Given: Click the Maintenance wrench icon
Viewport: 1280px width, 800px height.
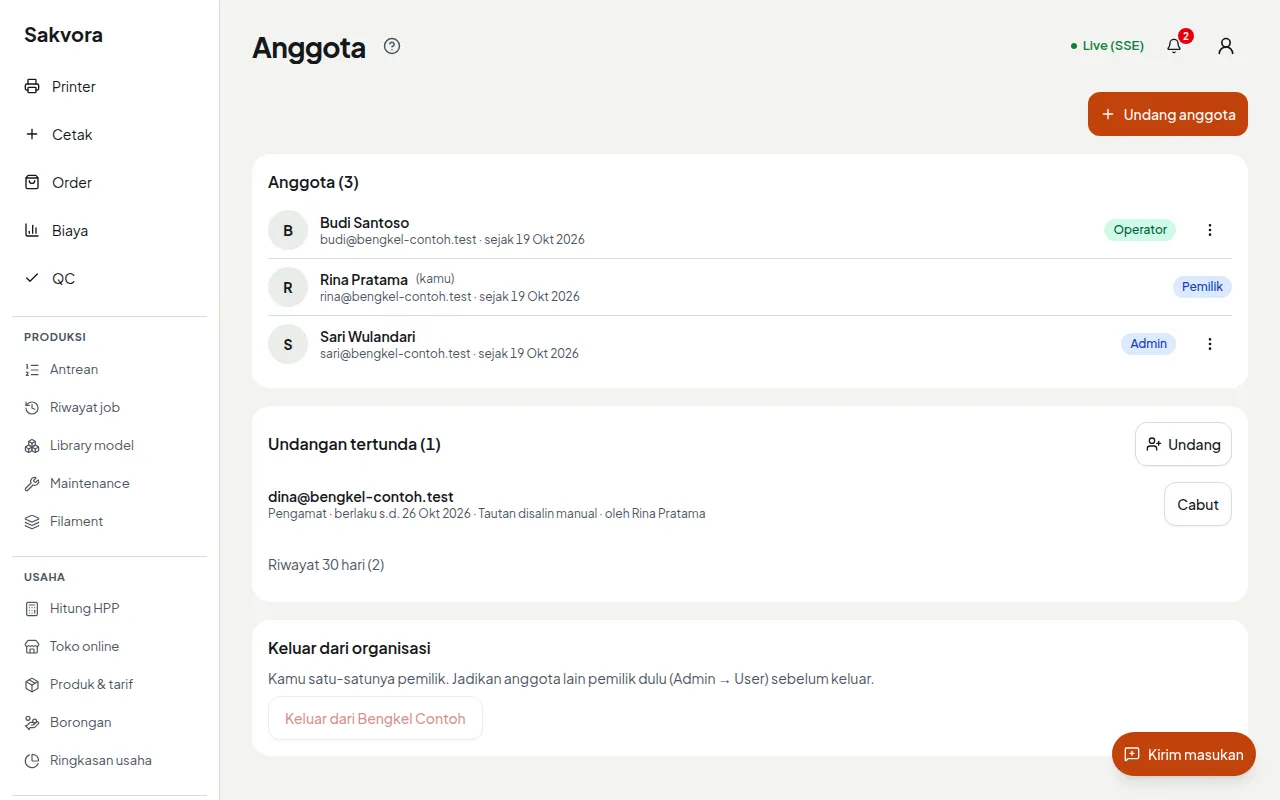Looking at the screenshot, I should pos(32,484).
